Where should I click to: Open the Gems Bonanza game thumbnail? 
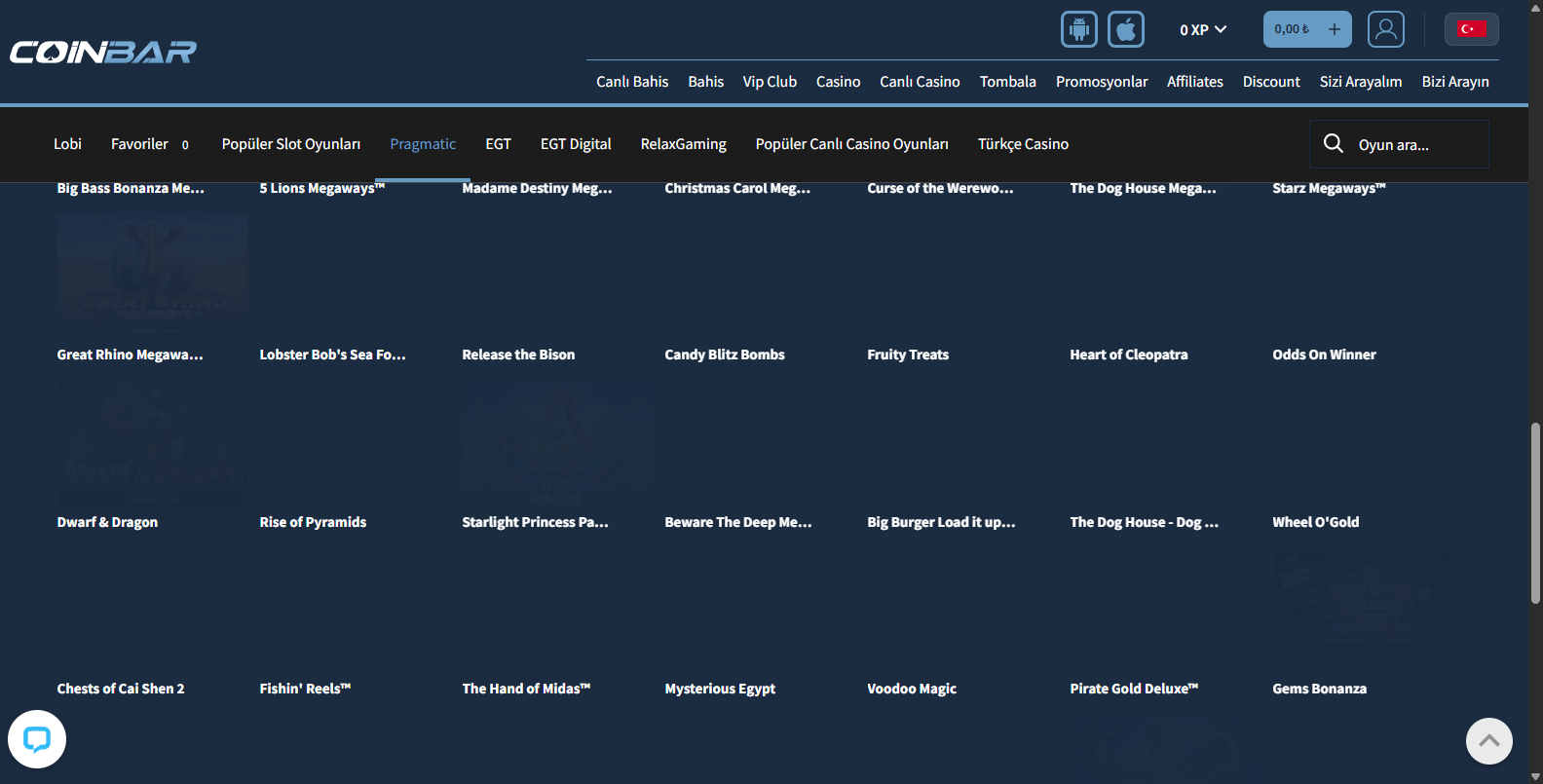1369,611
